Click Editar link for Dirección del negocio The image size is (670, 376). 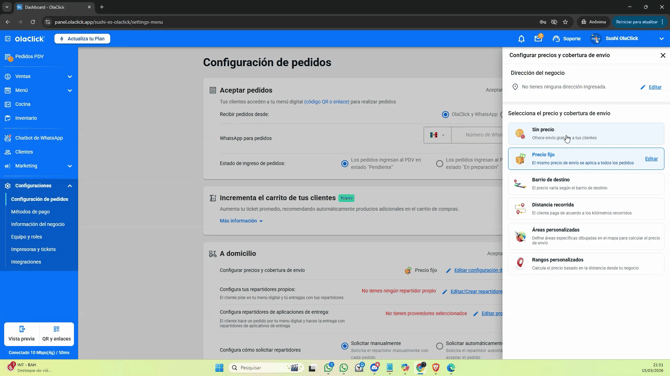click(x=655, y=87)
